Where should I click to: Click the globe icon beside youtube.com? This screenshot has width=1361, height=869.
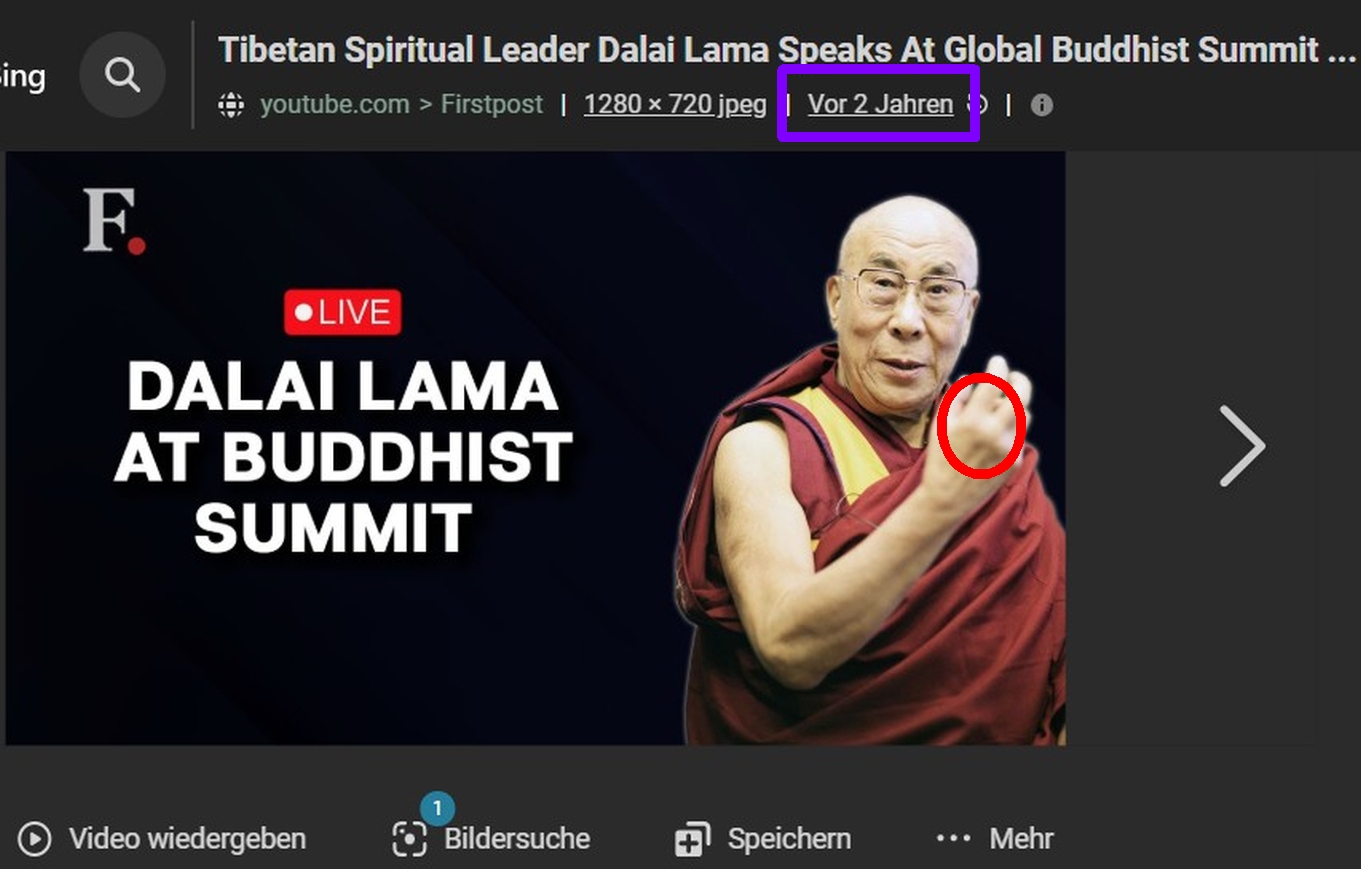(231, 104)
